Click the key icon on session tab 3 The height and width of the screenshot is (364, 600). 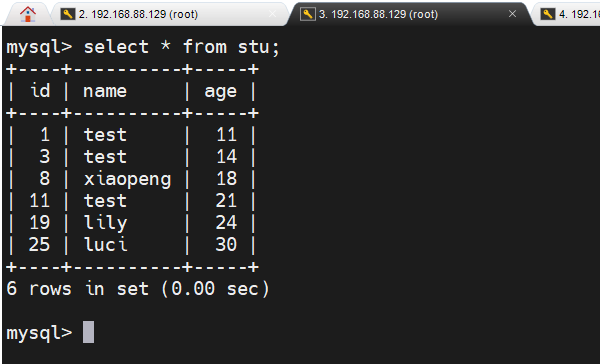[308, 14]
